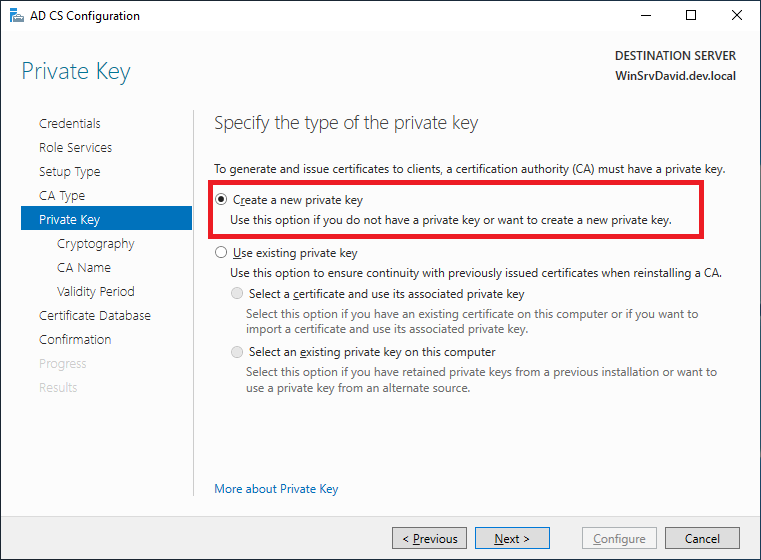The width and height of the screenshot is (761, 560).
Task: Jump to the Confirmation step
Action: 75,340
